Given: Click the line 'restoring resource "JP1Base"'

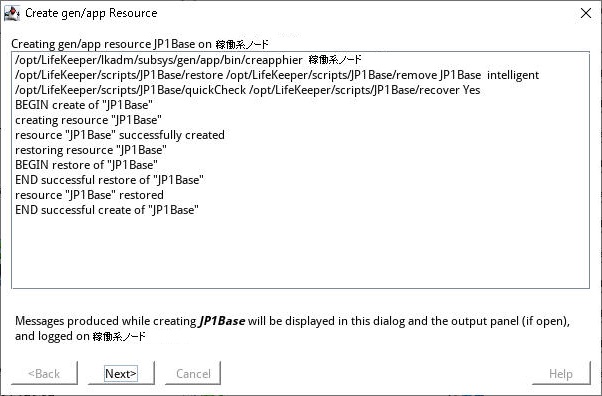Looking at the screenshot, I should pyautogui.click(x=91, y=150).
